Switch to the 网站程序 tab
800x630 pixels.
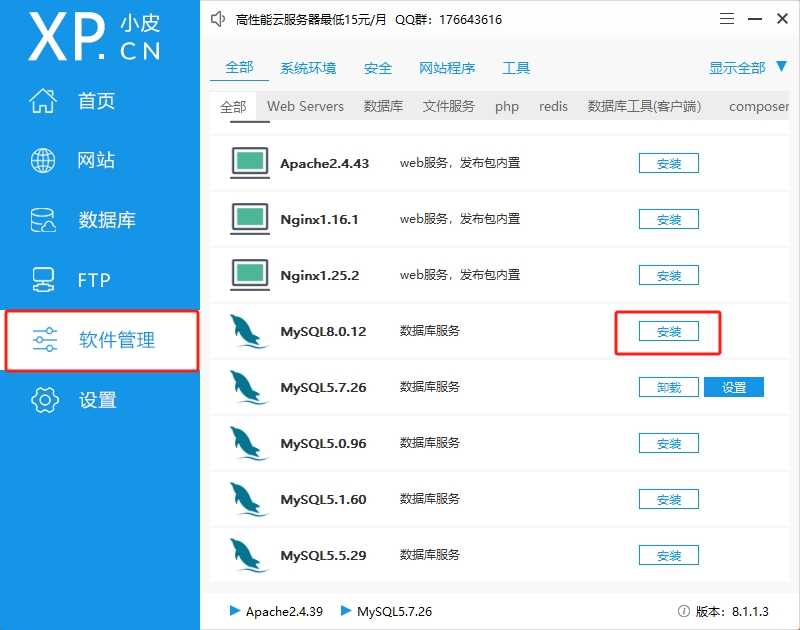tap(447, 68)
